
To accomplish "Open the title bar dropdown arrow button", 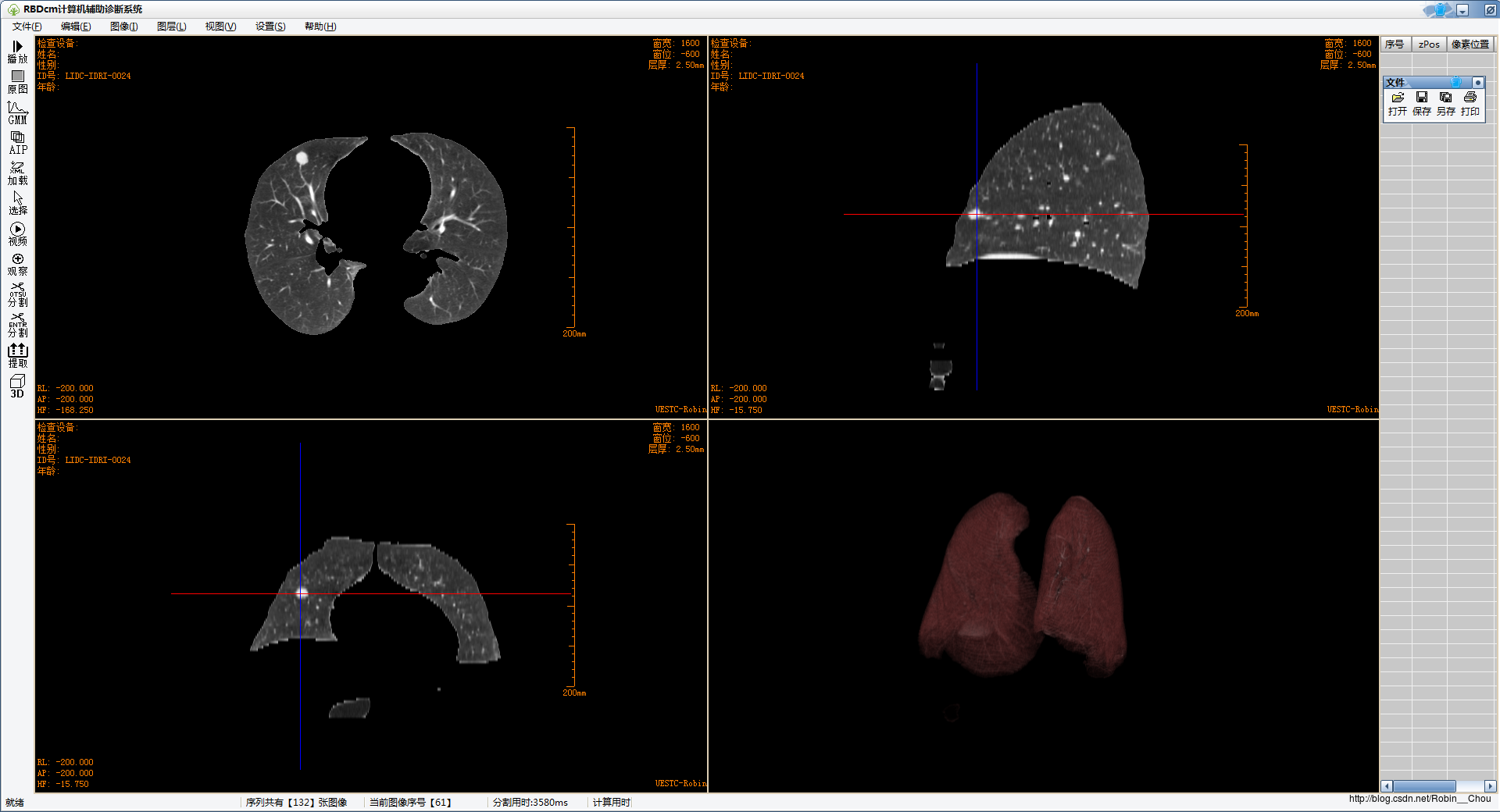I will 1462,10.
